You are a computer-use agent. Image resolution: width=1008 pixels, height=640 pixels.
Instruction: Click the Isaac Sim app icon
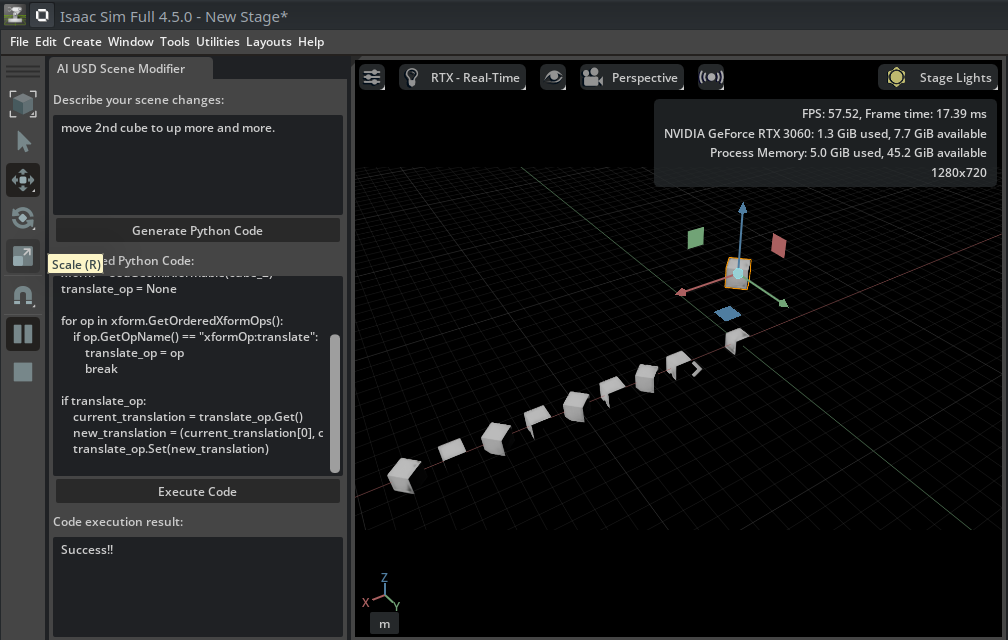(14, 15)
